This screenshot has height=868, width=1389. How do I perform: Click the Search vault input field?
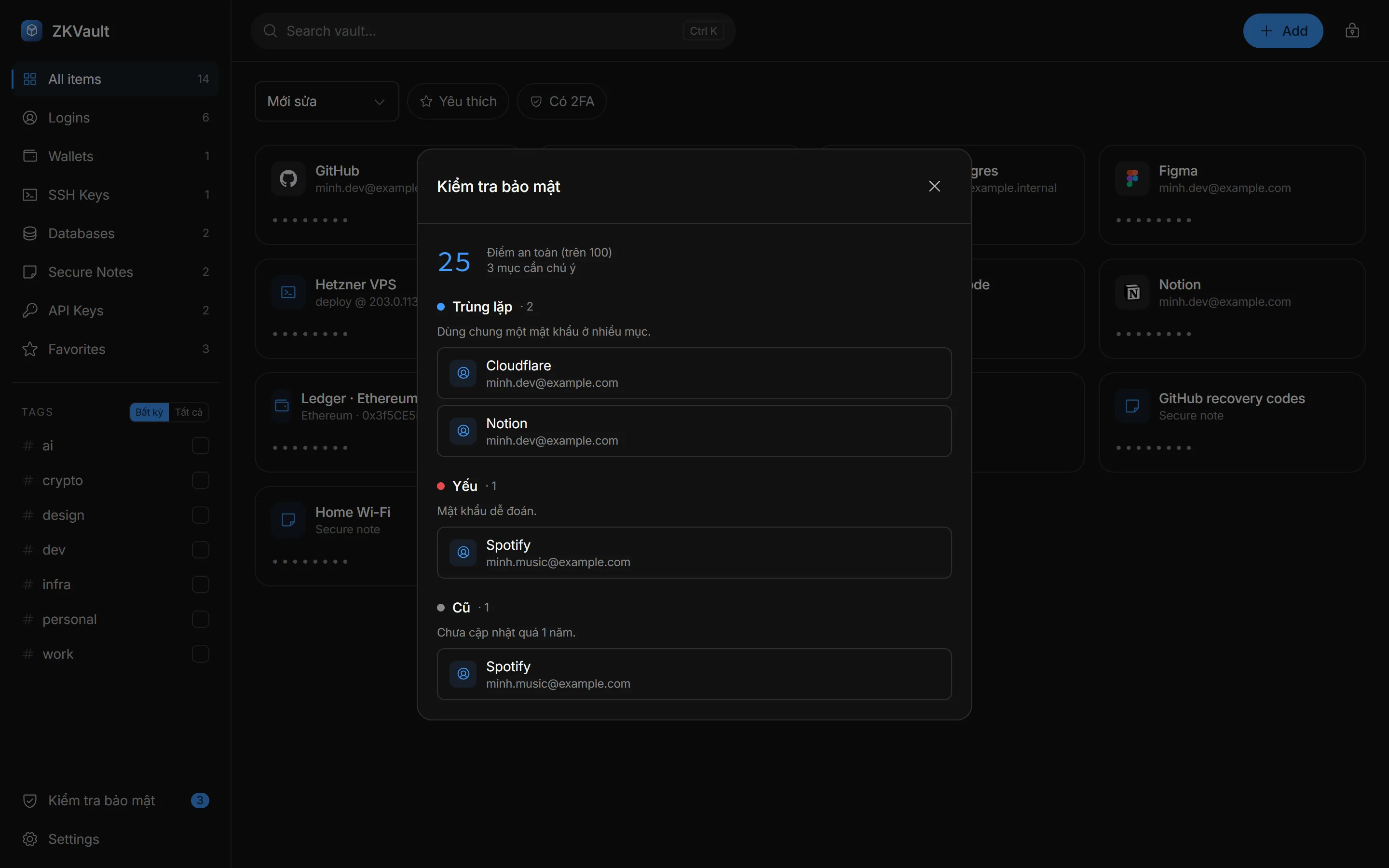(x=493, y=31)
